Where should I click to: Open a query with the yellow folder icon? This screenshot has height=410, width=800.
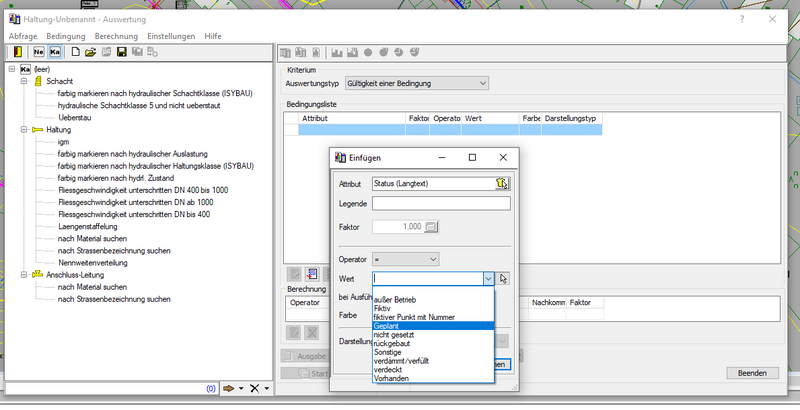pos(91,52)
